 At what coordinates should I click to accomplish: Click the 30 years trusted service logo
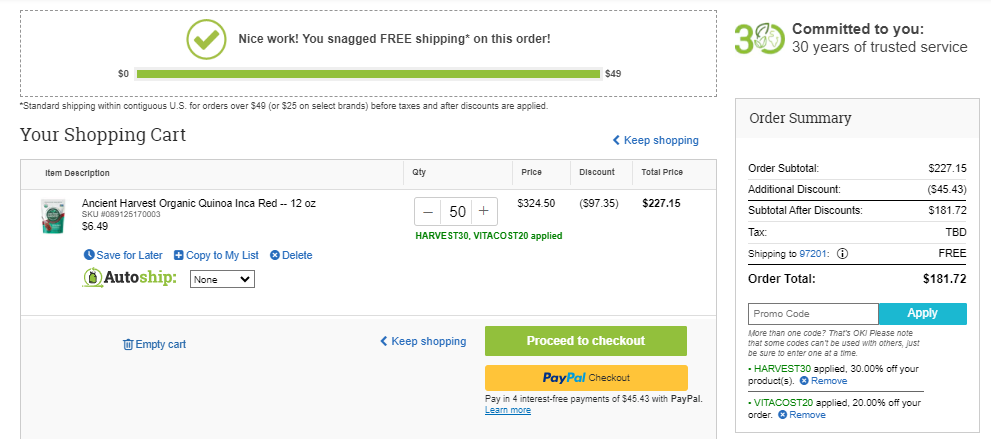(x=760, y=38)
